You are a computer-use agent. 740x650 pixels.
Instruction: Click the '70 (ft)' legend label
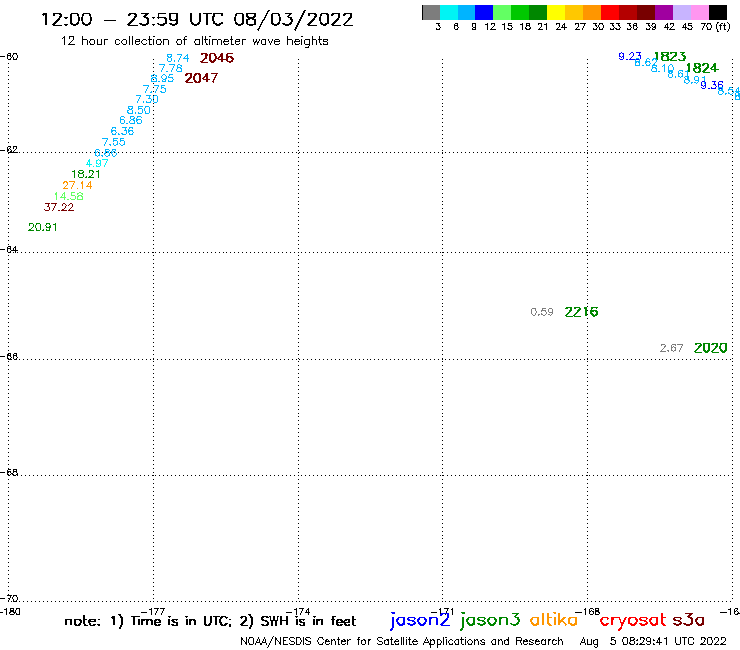point(715,26)
